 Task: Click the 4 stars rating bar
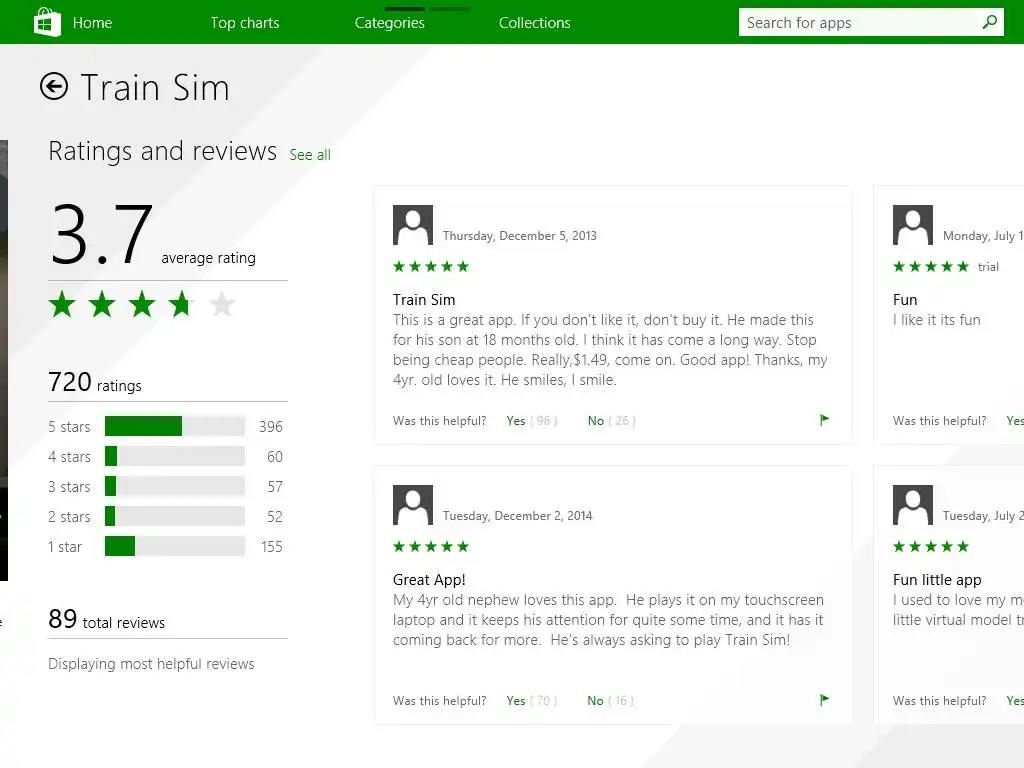174,456
